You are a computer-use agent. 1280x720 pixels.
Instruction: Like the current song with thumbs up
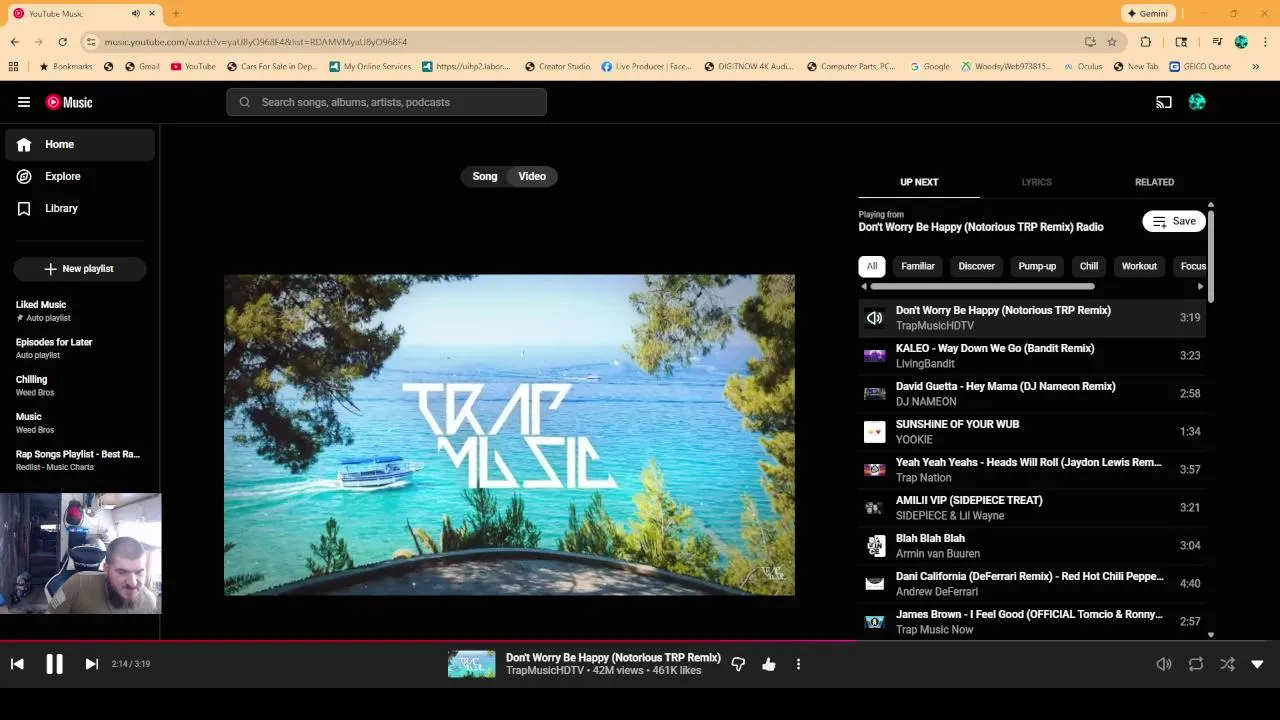769,664
